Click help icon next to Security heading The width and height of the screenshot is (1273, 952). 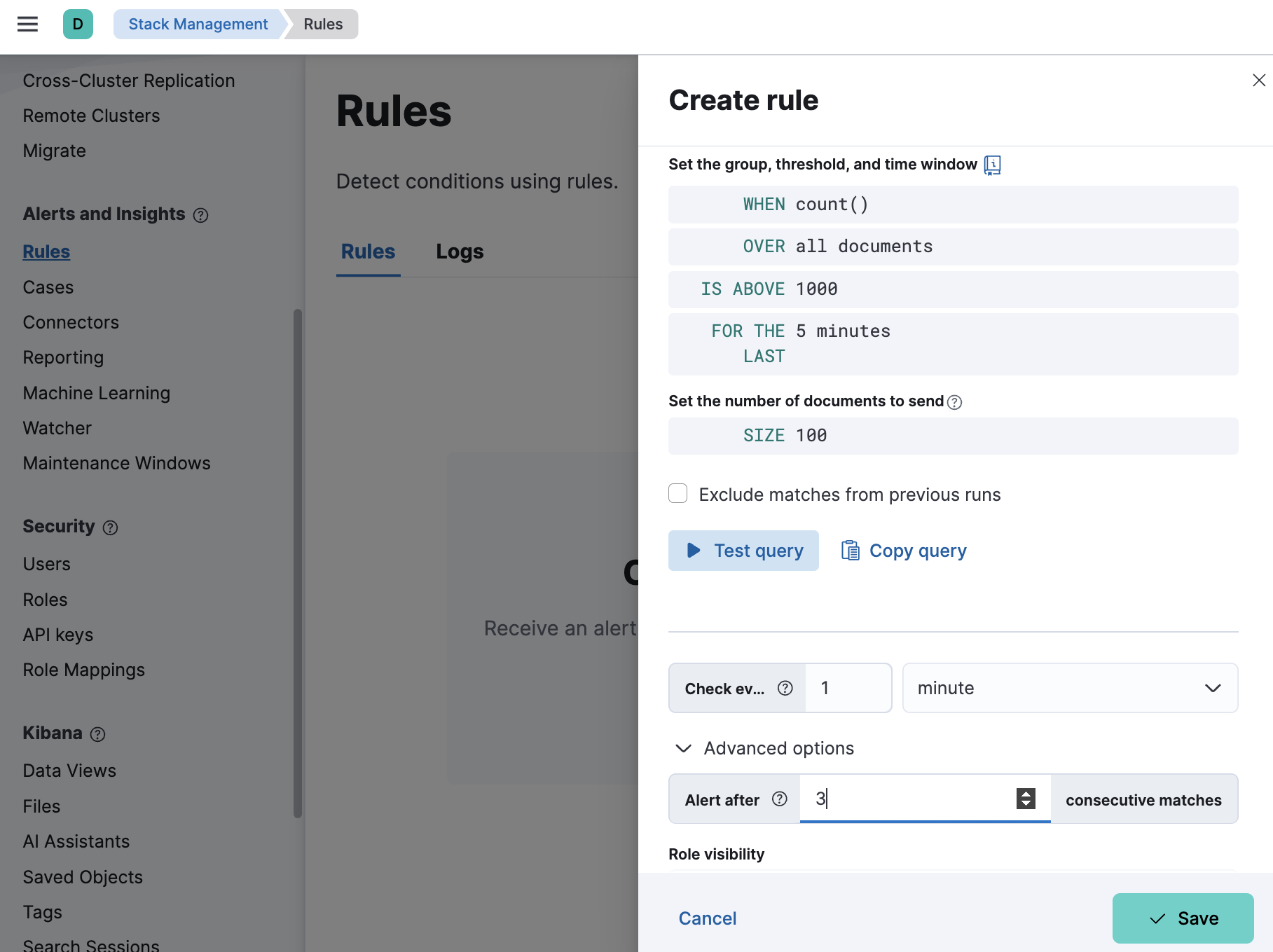[x=110, y=527]
